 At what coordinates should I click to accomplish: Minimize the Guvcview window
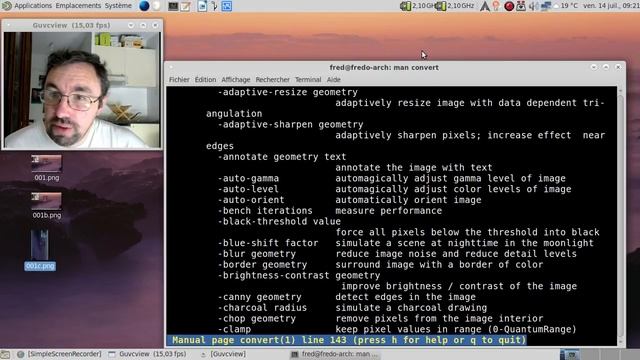(131, 25)
